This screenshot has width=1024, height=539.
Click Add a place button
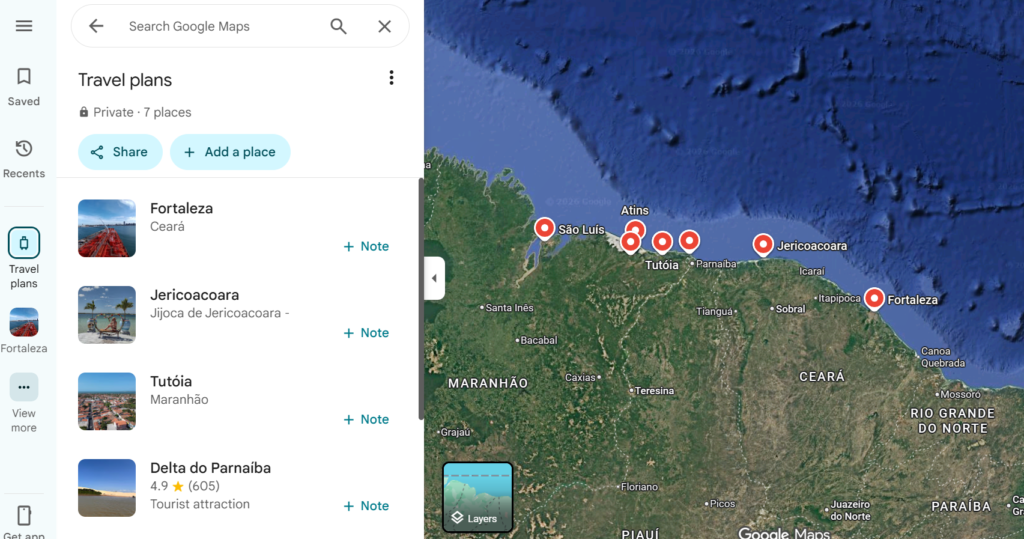(230, 152)
